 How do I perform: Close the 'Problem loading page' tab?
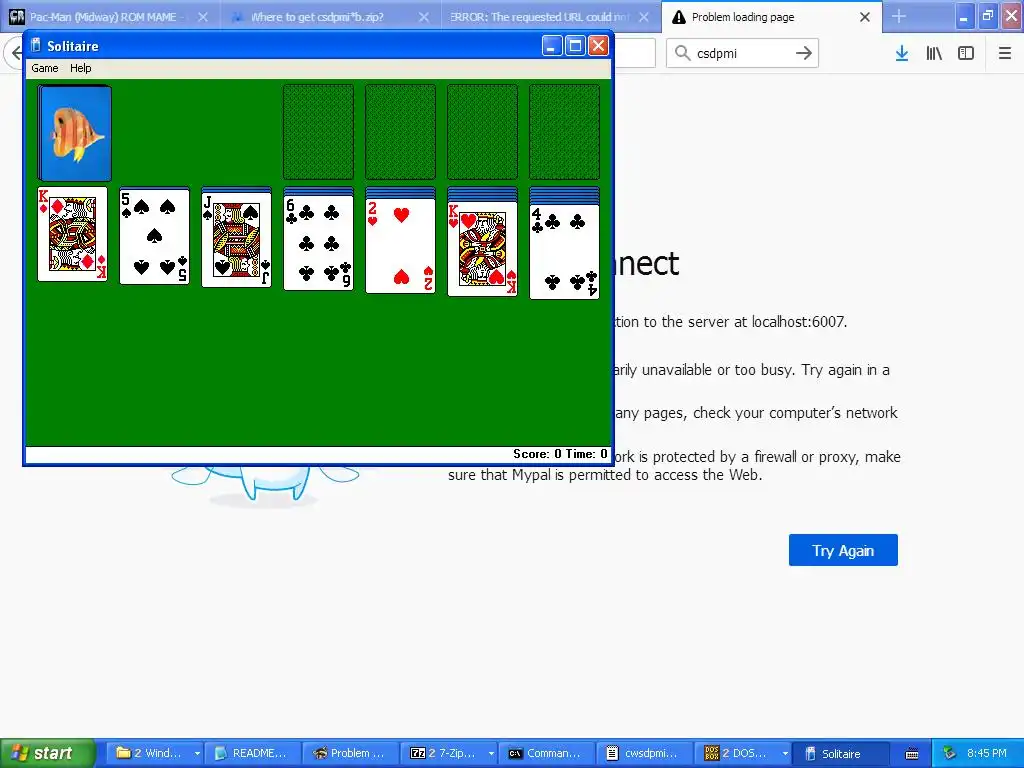(x=865, y=17)
